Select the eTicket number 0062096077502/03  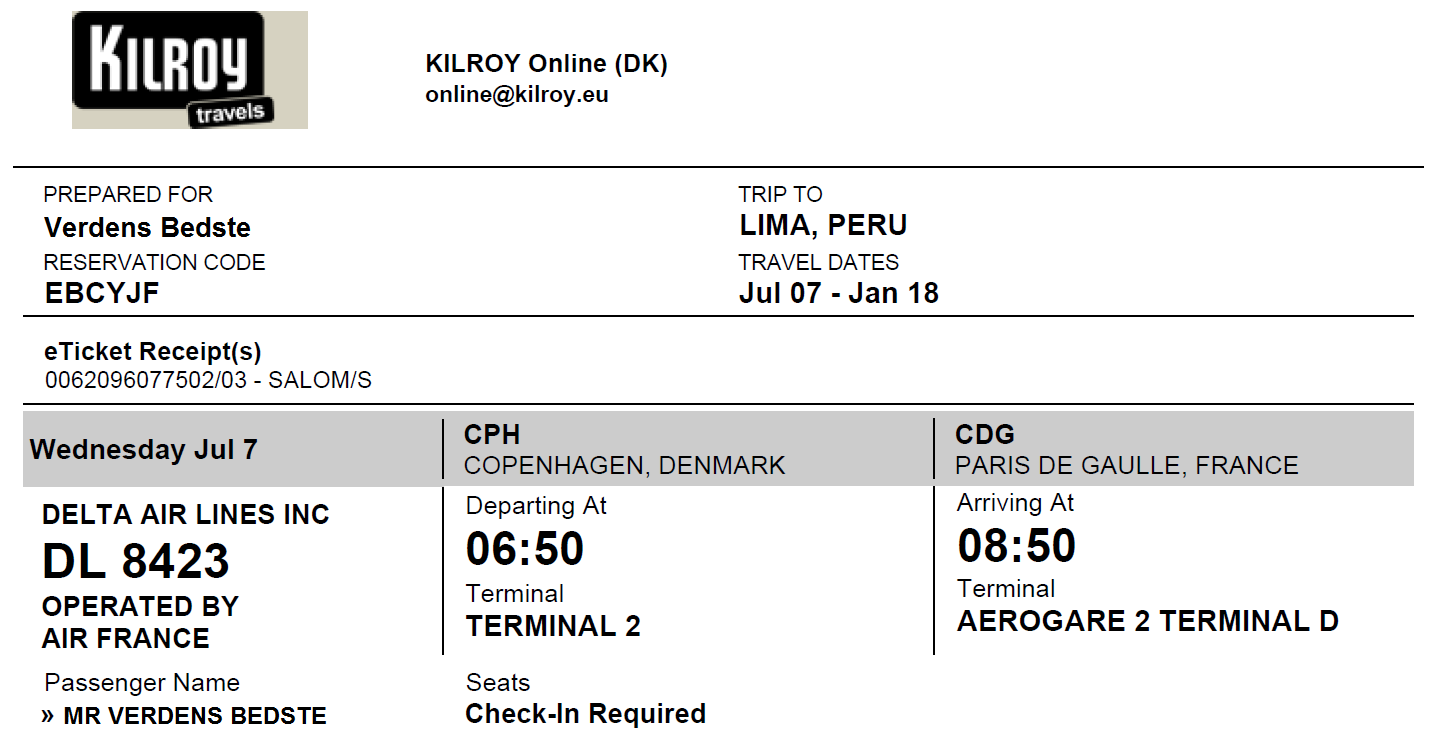151,380
